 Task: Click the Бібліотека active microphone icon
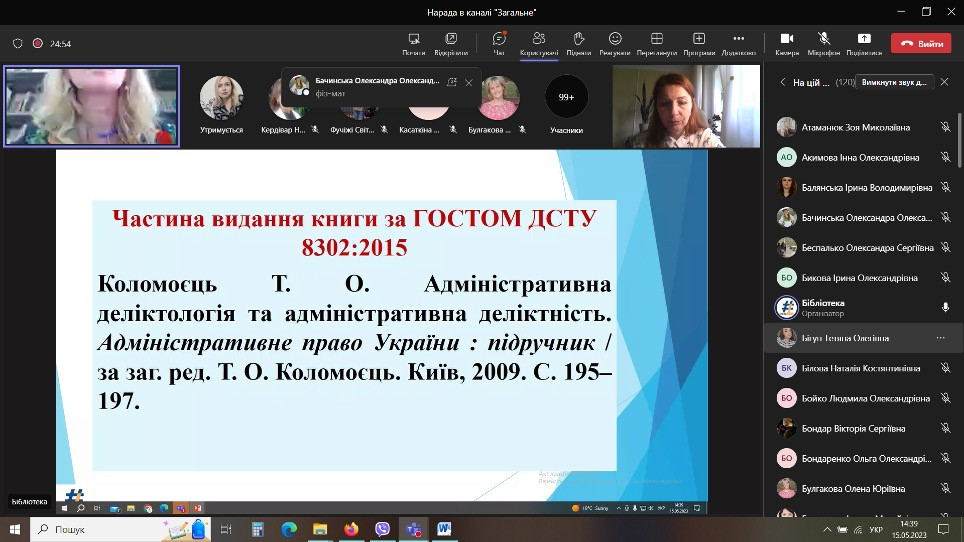946,308
